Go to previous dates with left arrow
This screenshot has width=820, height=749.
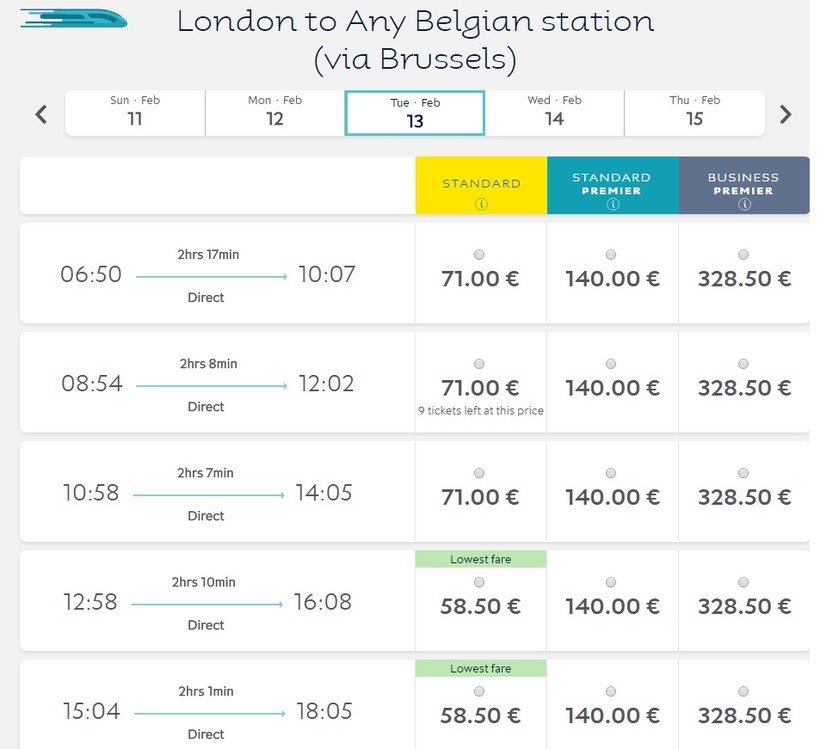41,114
